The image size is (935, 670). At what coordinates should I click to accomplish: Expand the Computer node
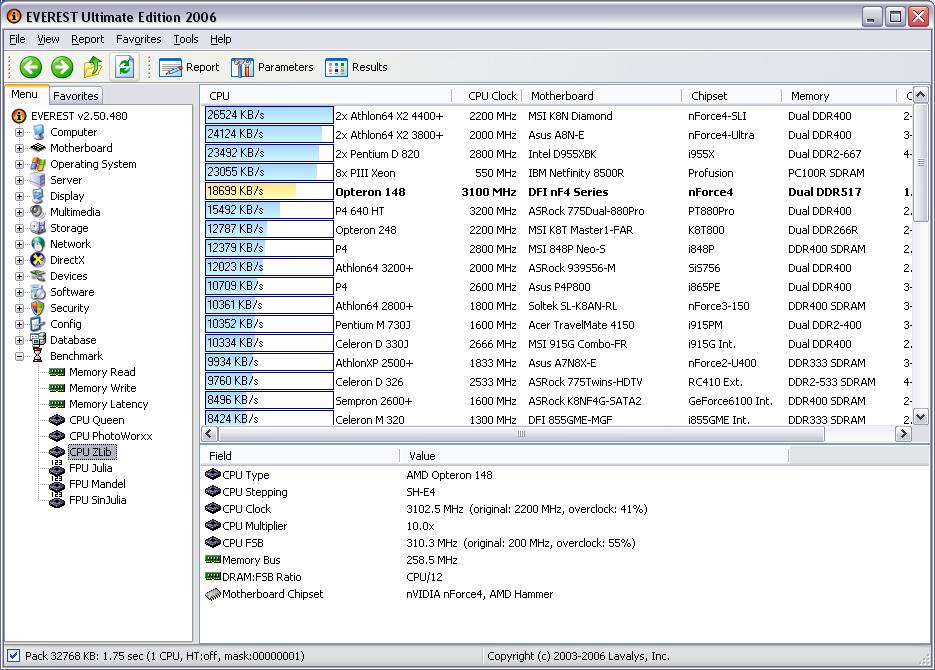pyautogui.click(x=20, y=132)
